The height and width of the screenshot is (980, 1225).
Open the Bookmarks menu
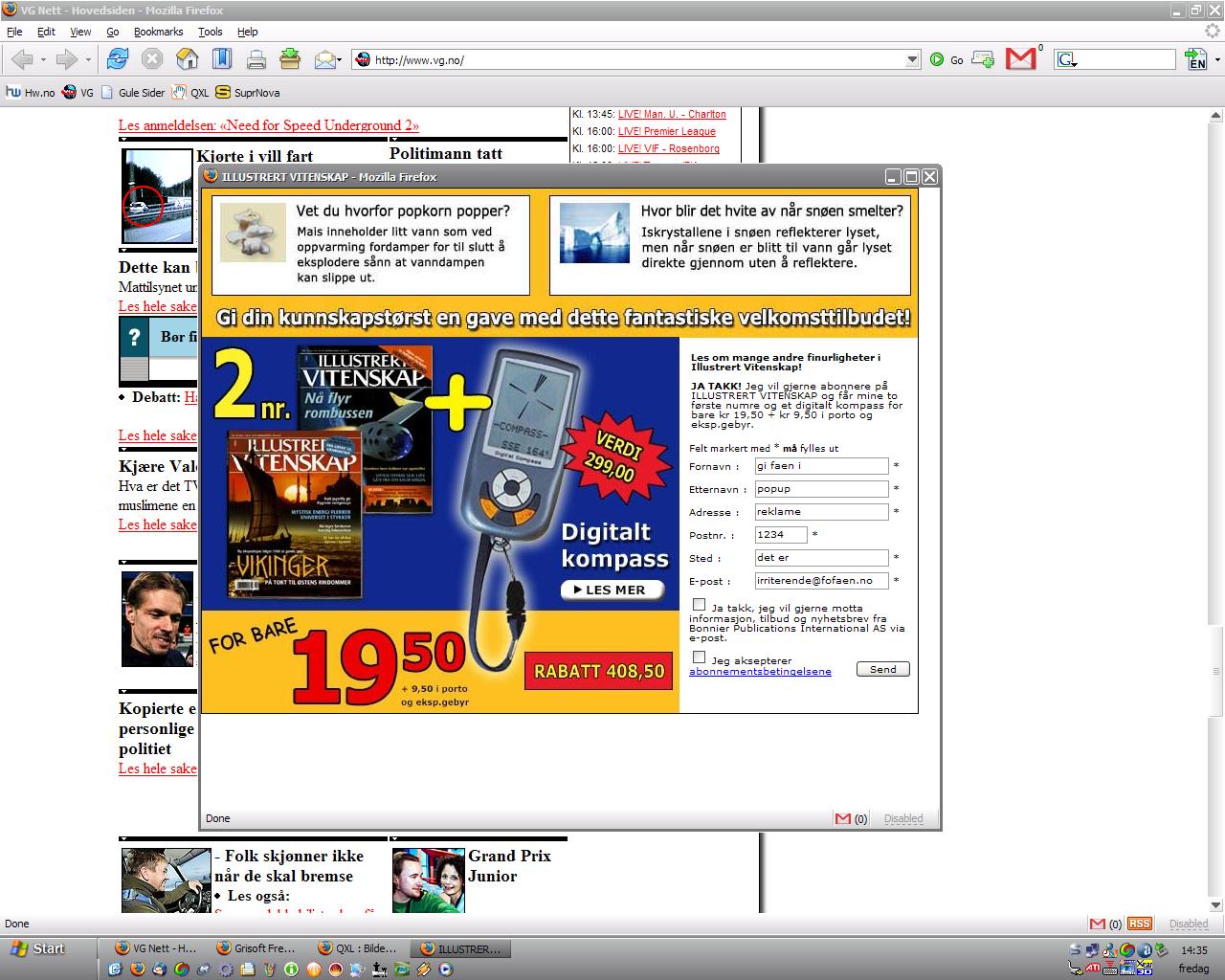click(158, 32)
